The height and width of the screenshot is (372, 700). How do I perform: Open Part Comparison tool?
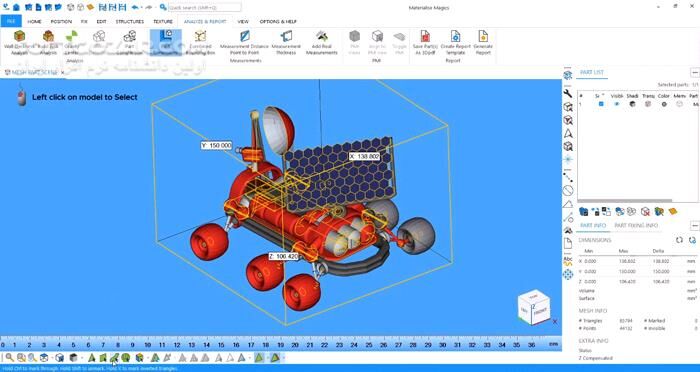(x=129, y=42)
